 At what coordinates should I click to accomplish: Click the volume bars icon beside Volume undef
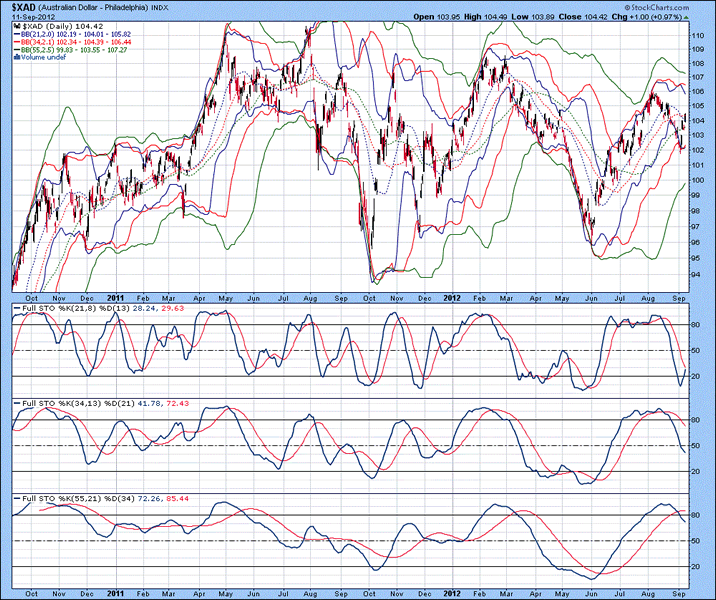point(14,58)
